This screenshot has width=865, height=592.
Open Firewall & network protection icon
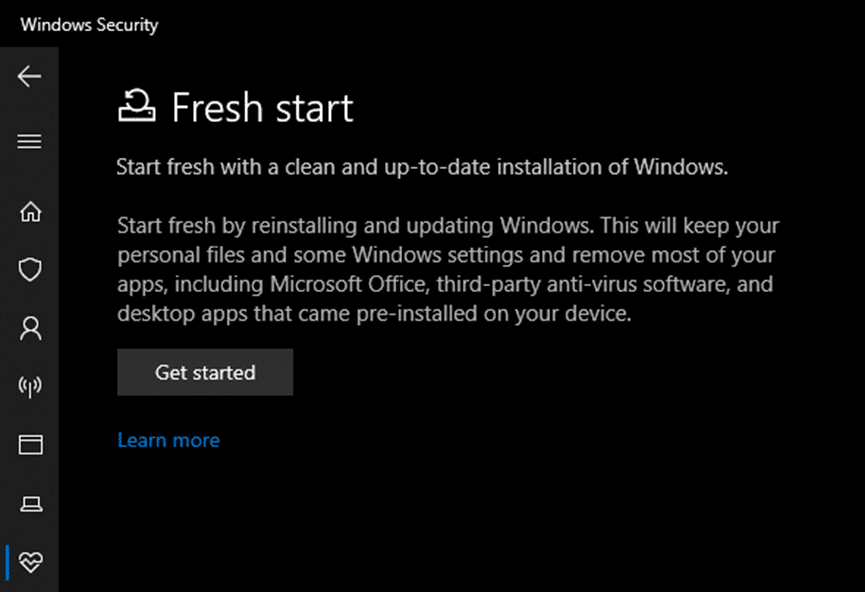(x=30, y=387)
